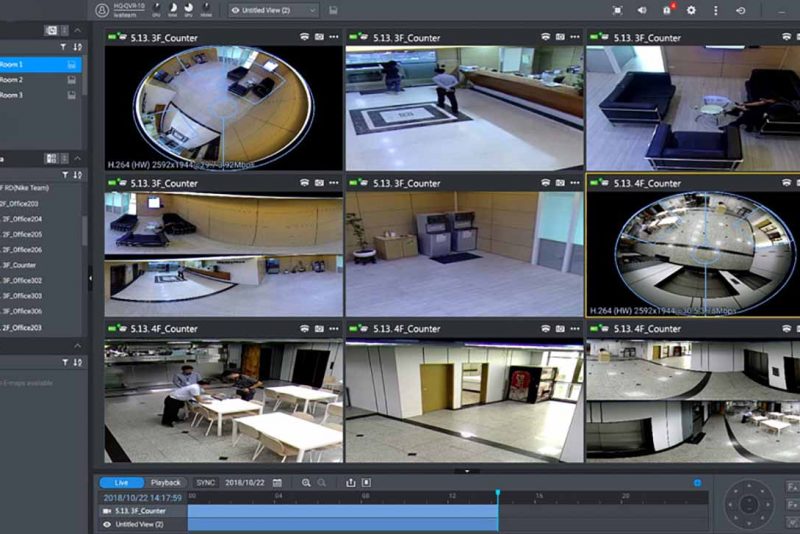Click the timeline playhead marker
800x534 pixels.
tap(497, 493)
